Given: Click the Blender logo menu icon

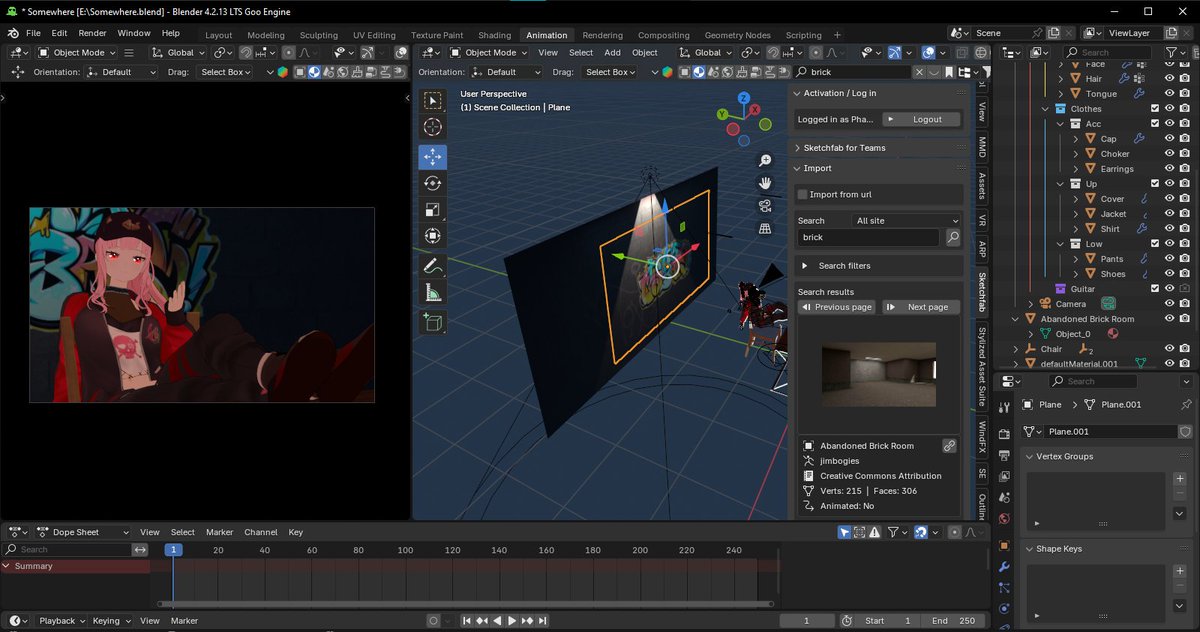Looking at the screenshot, I should (14, 33).
